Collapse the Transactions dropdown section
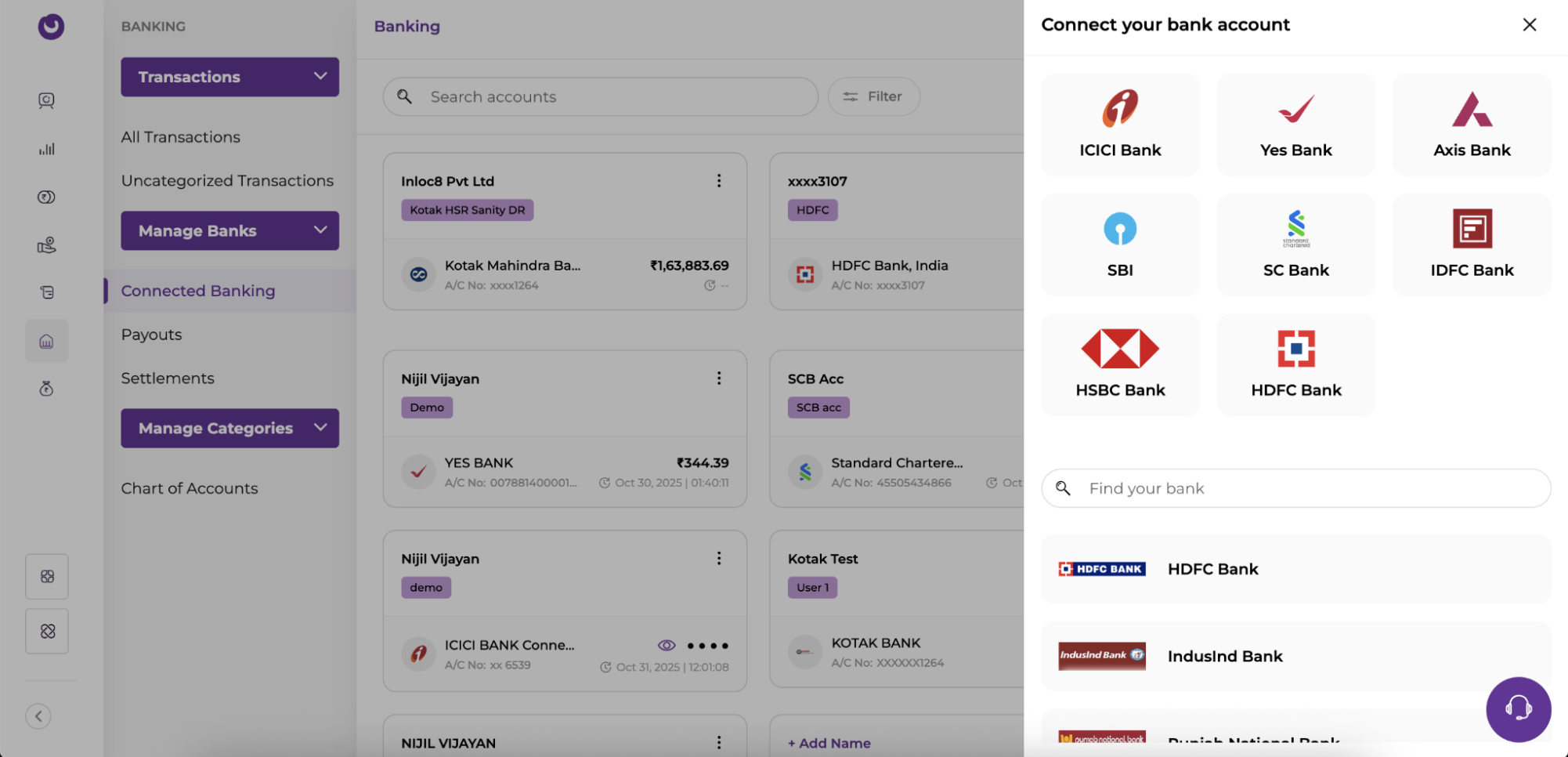This screenshot has height=757, width=1568. tap(229, 77)
